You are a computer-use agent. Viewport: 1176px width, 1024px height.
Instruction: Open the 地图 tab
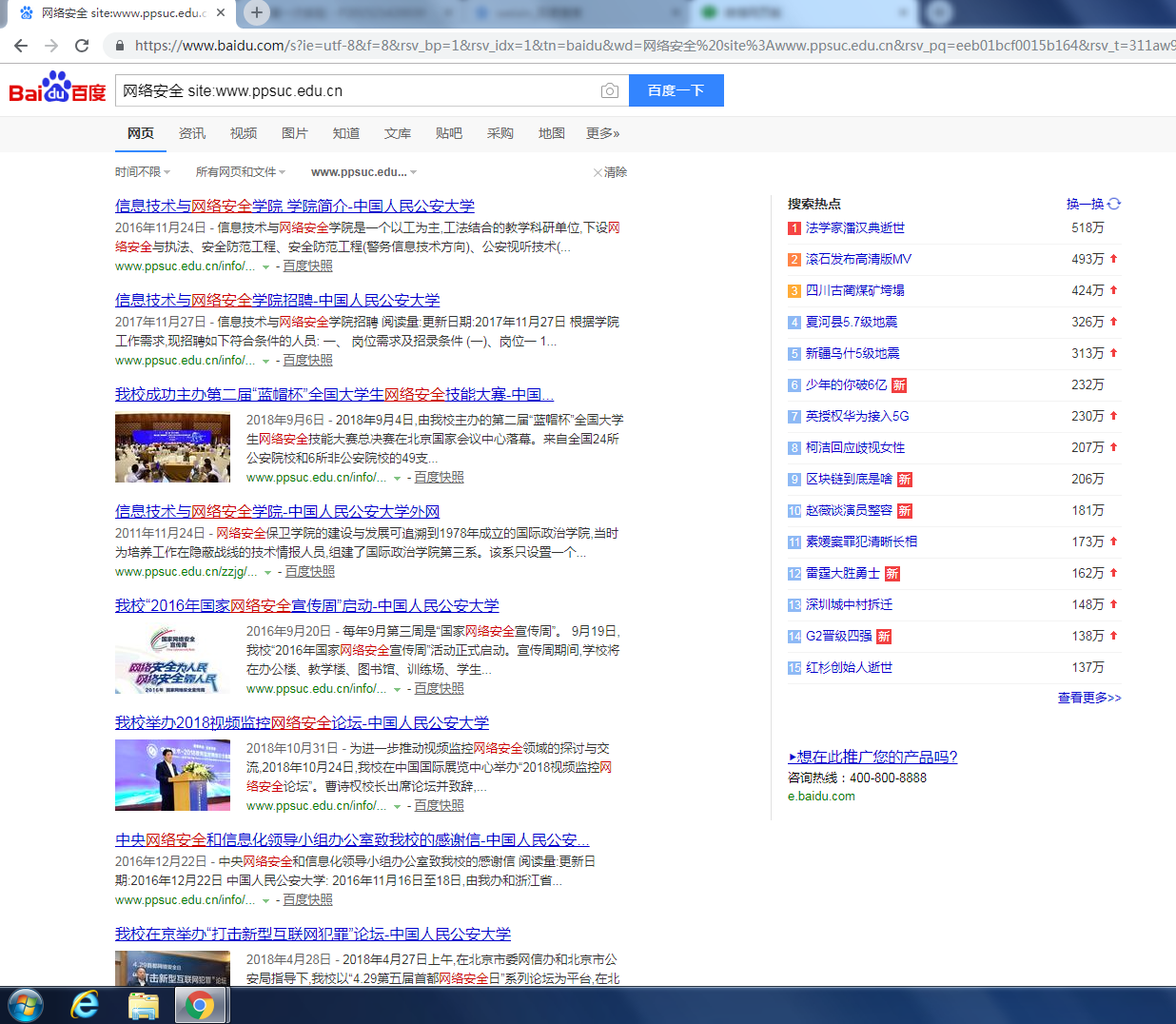click(x=552, y=133)
